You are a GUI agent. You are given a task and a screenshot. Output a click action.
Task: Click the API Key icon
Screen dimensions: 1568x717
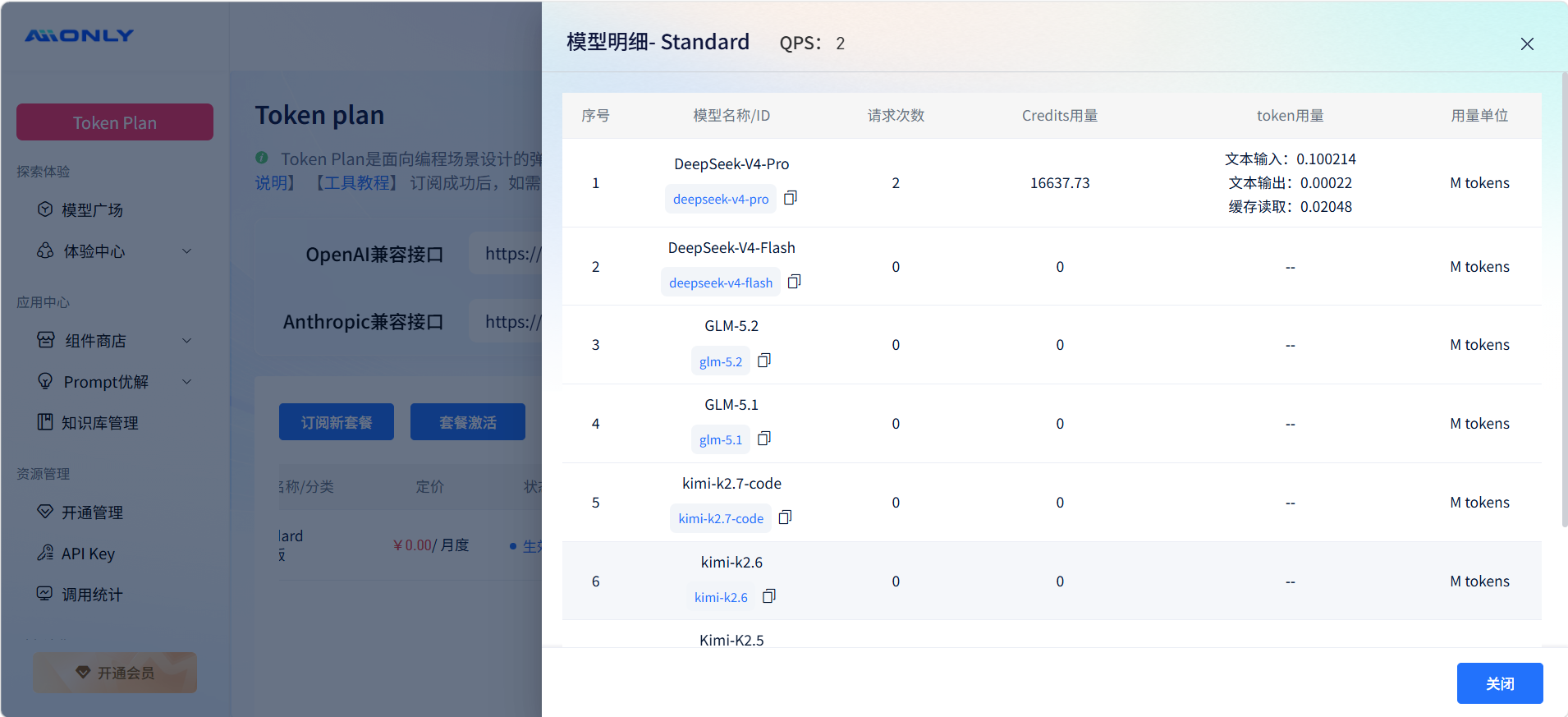45,553
